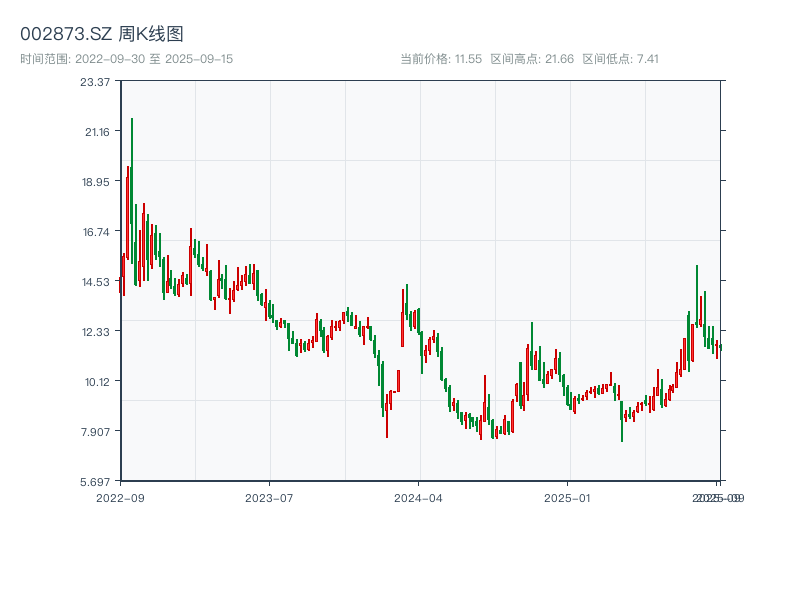The height and width of the screenshot is (600, 800).
Task: Click the period high label 区间高点: 21.66
Action: pos(532,59)
